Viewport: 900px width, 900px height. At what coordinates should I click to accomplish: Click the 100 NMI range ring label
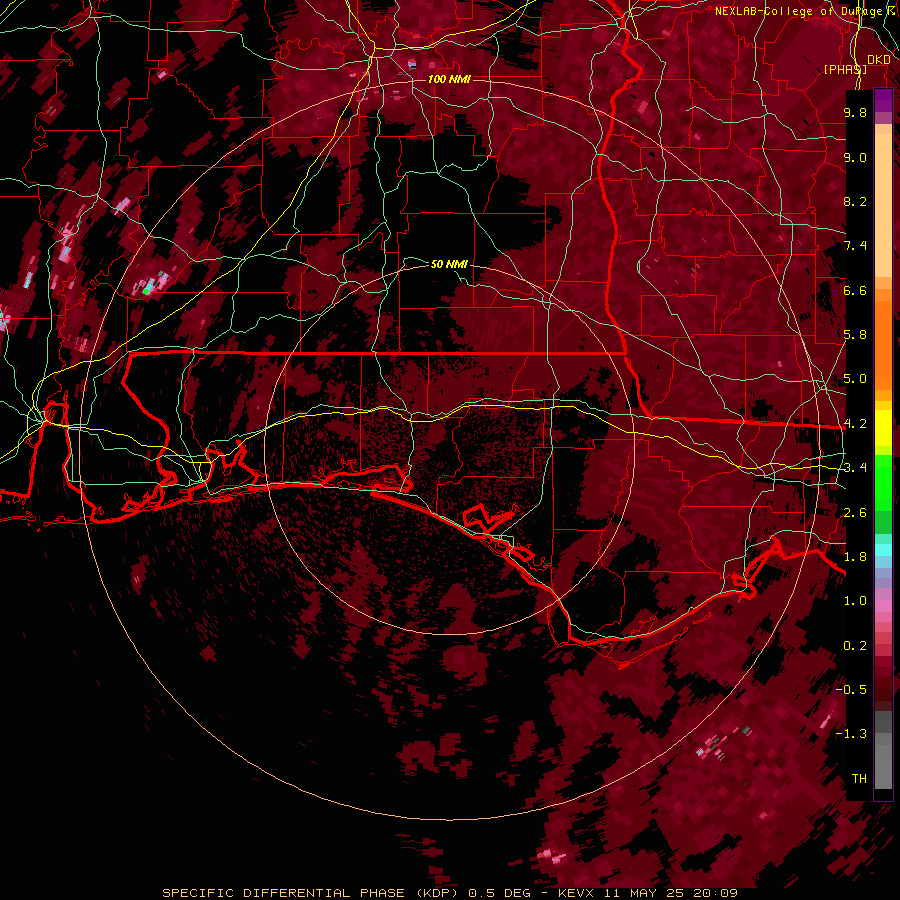tap(449, 79)
